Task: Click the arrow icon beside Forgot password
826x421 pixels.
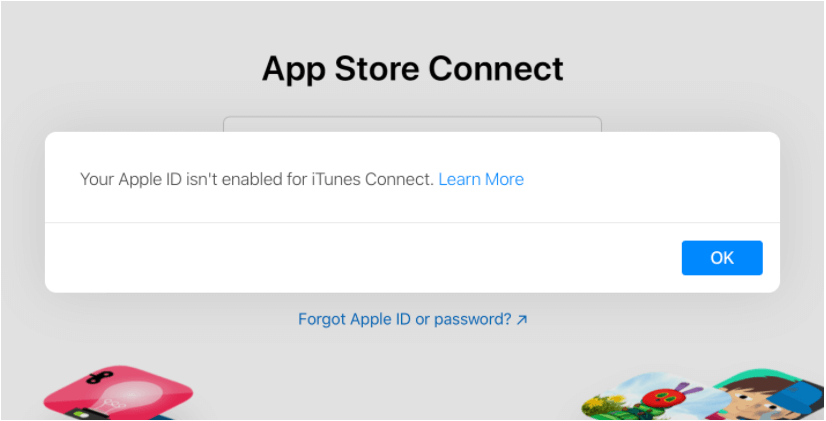Action: pyautogui.click(x=522, y=319)
